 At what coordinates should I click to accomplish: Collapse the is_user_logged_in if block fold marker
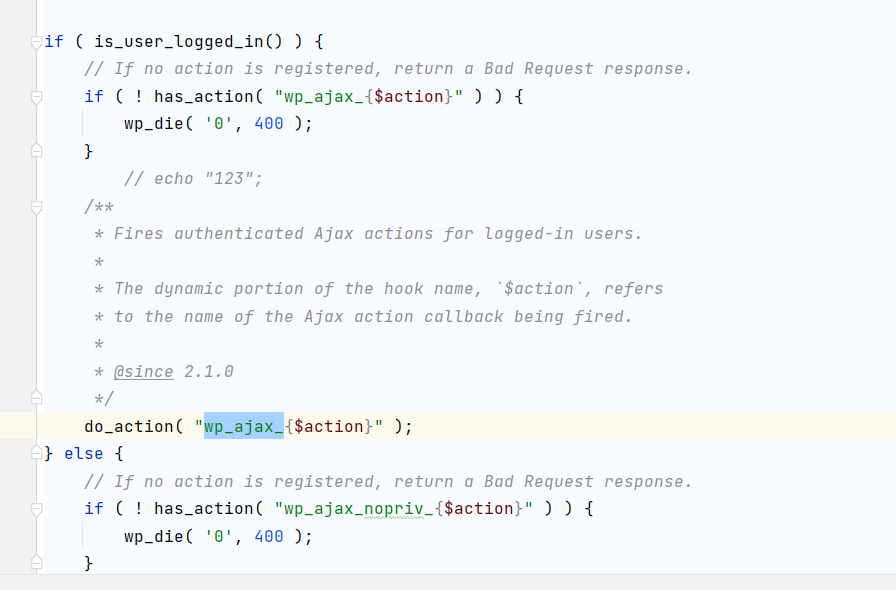click(x=36, y=42)
